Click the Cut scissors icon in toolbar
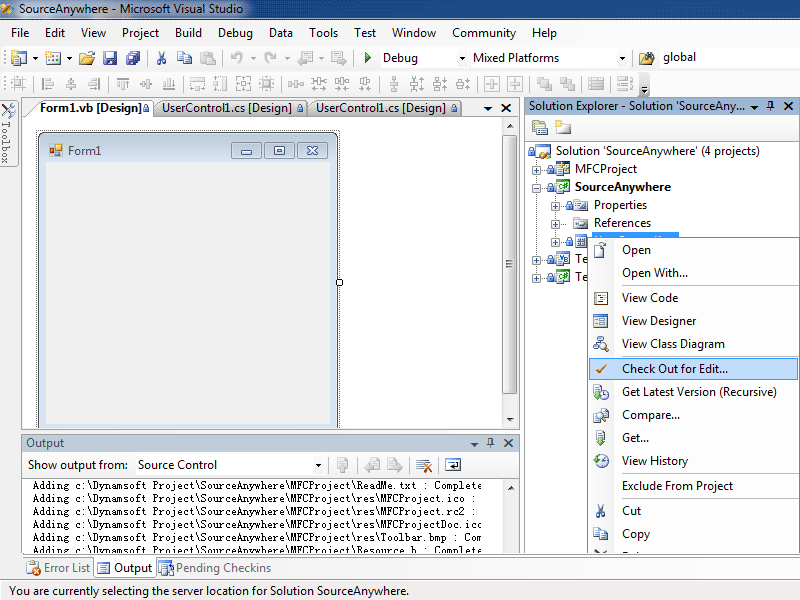The width and height of the screenshot is (800, 600). point(161,58)
